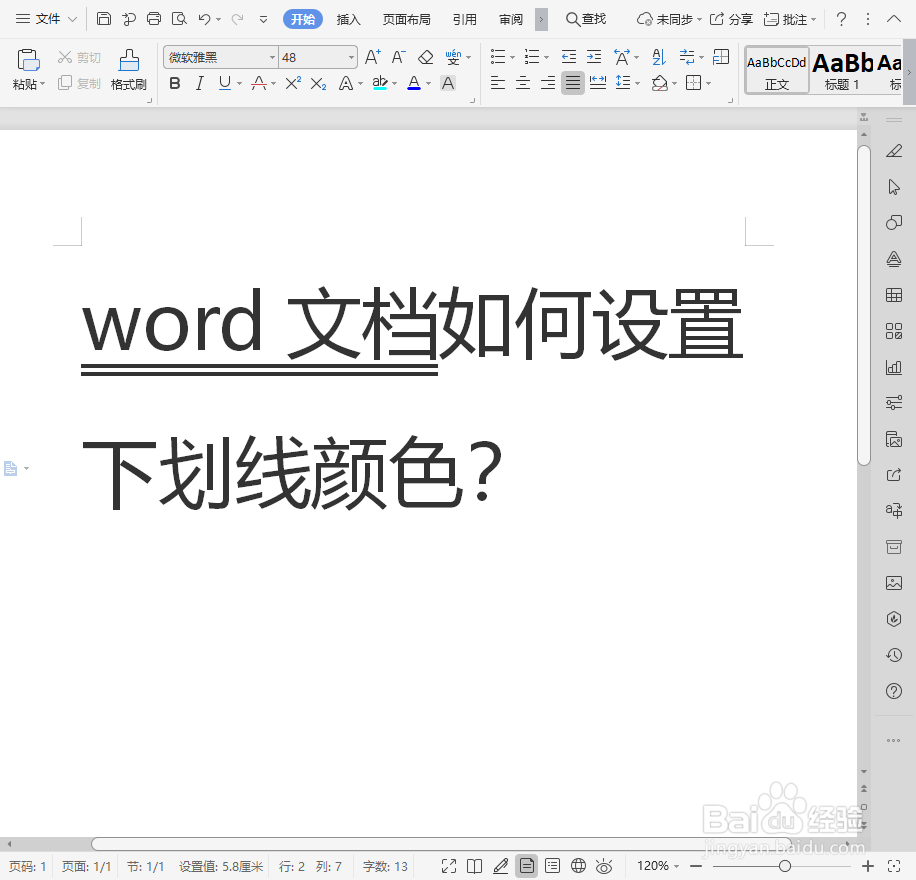Toggle Italic formatting

pyautogui.click(x=200, y=84)
